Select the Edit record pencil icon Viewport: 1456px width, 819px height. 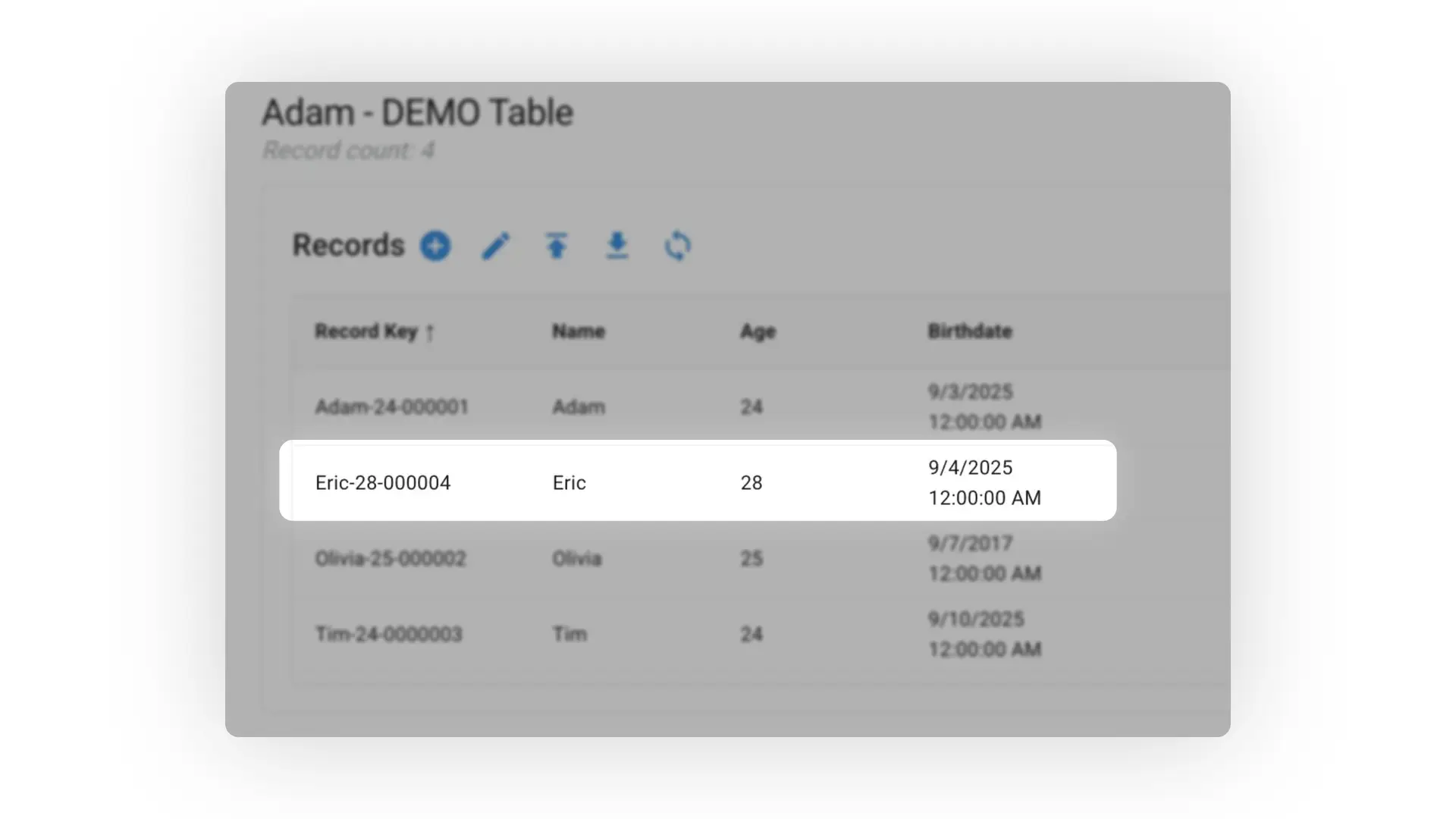point(496,245)
